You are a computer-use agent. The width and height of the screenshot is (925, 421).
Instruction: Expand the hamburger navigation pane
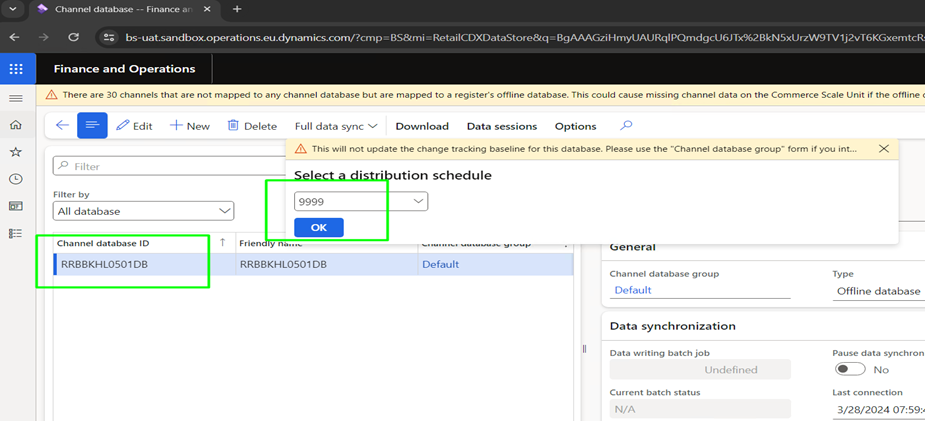16,98
